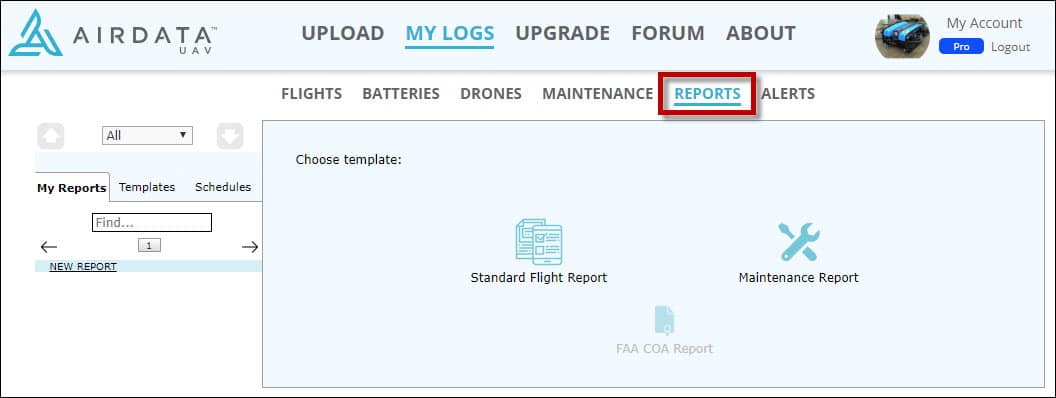Go to next page with right arrow
The image size is (1056, 398).
pos(250,246)
